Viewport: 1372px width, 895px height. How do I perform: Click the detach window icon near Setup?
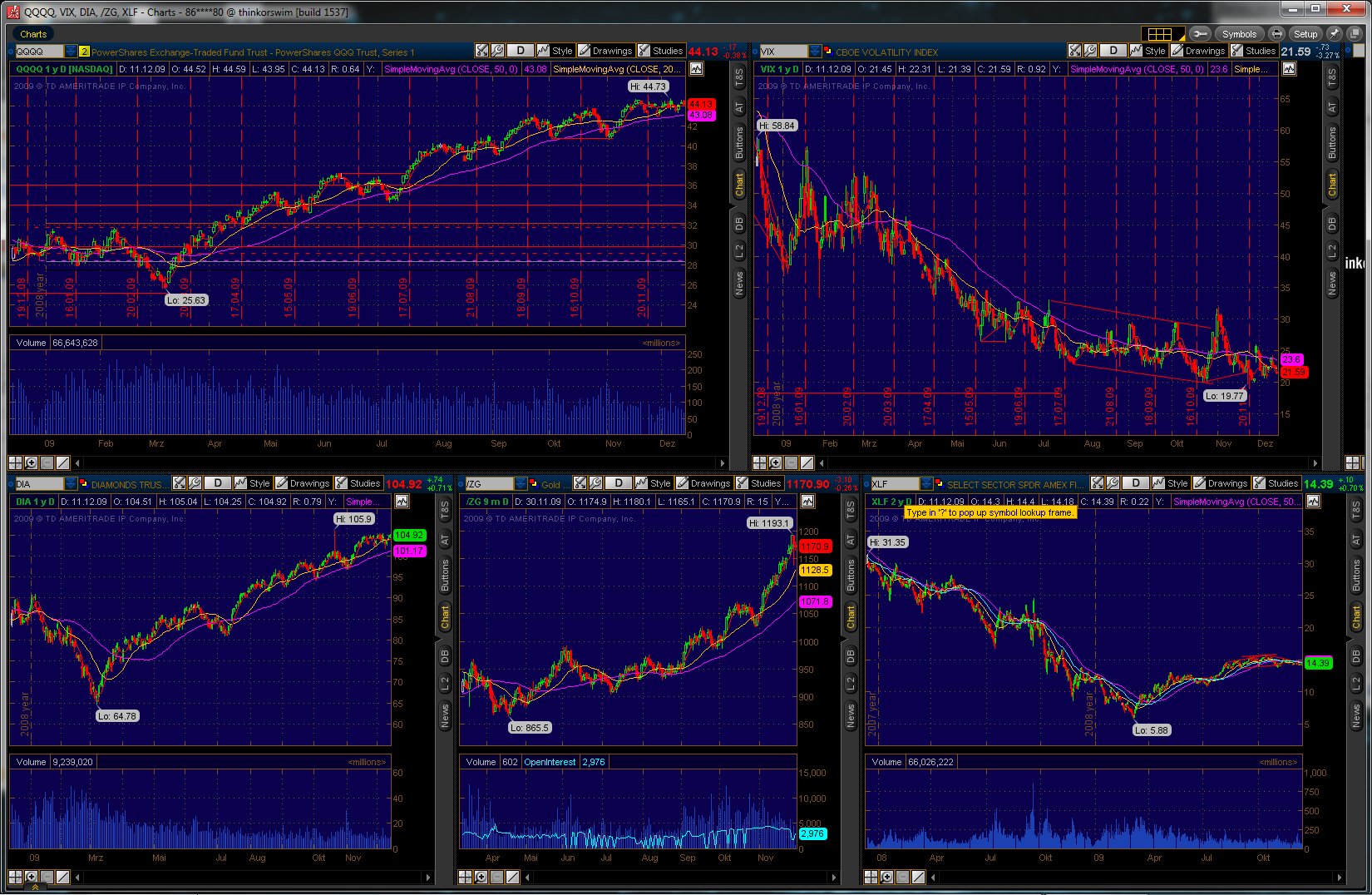coord(1353,34)
